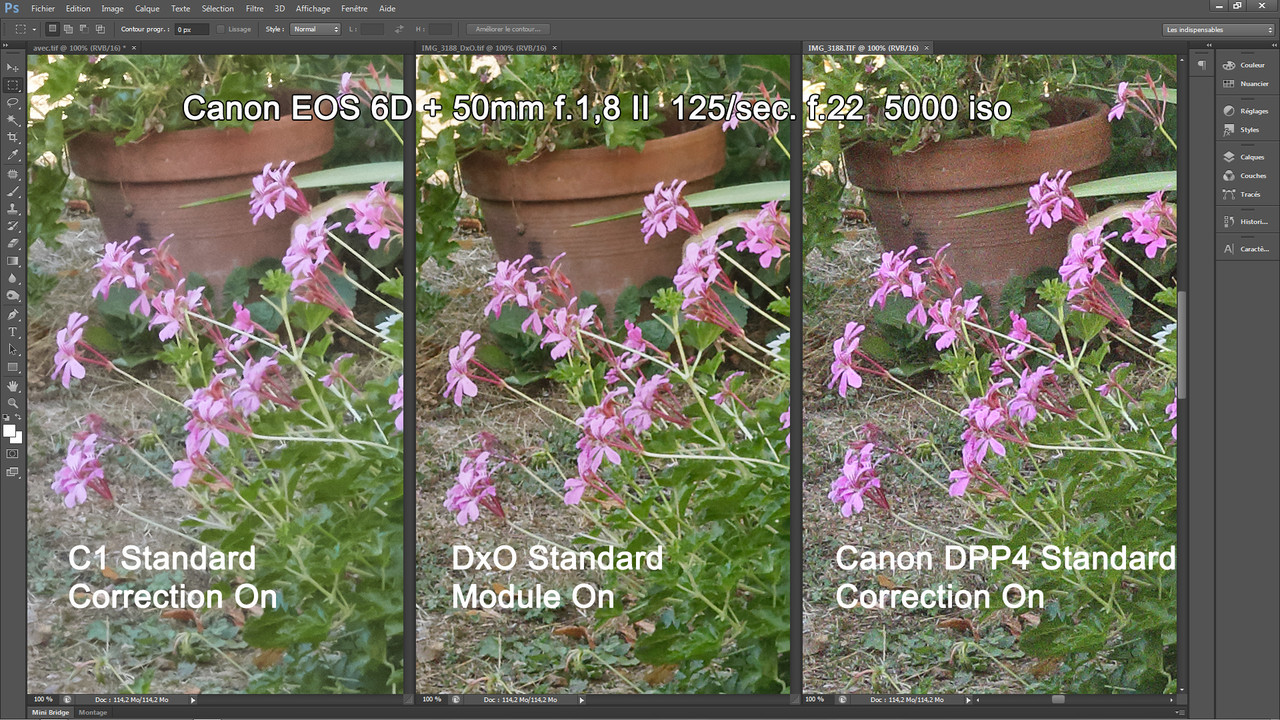Open status bar arrow of IMG_3188.TIF window
This screenshot has width=1280, height=720.
tap(966, 699)
